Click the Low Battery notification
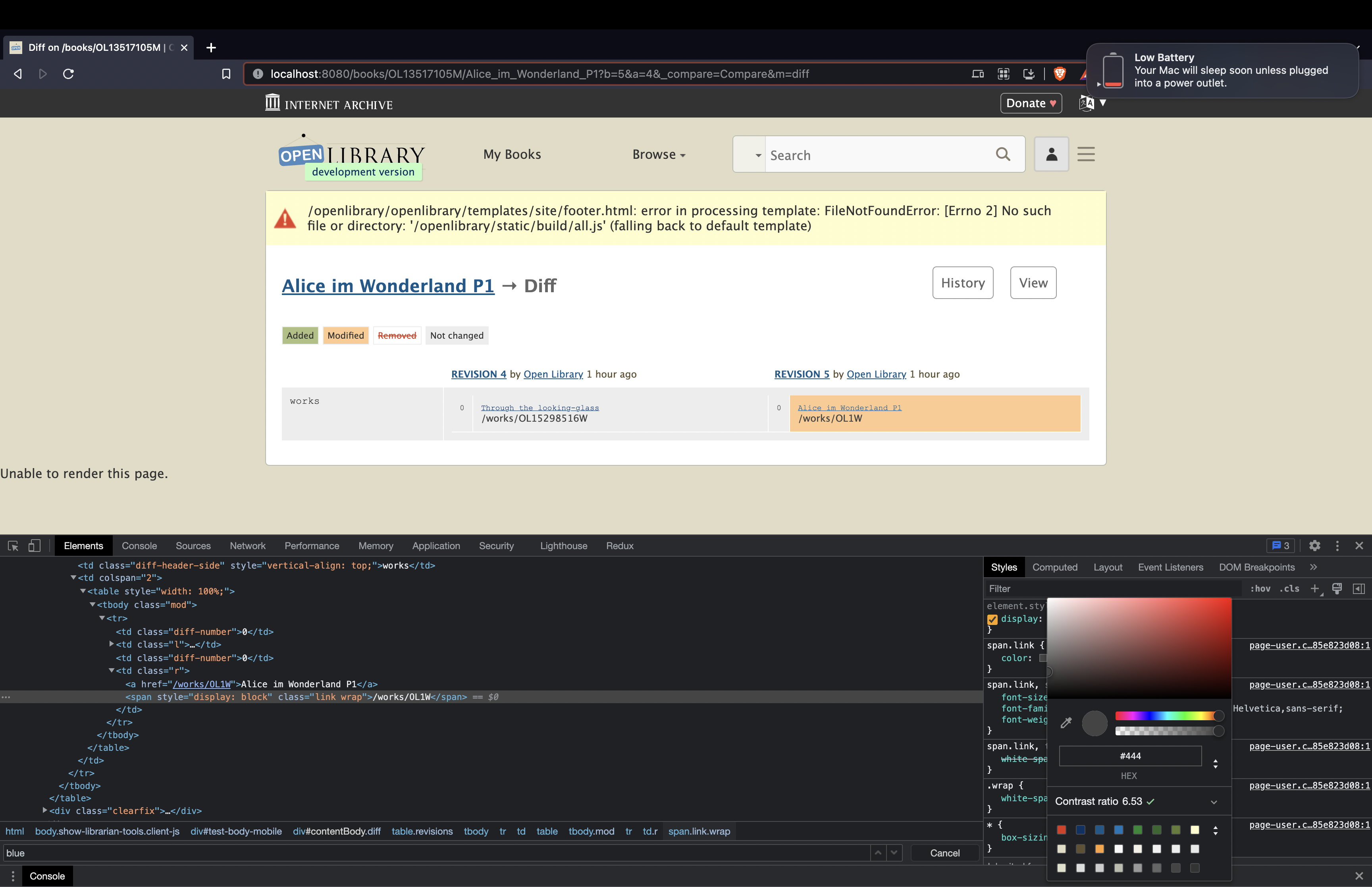 tap(1222, 70)
